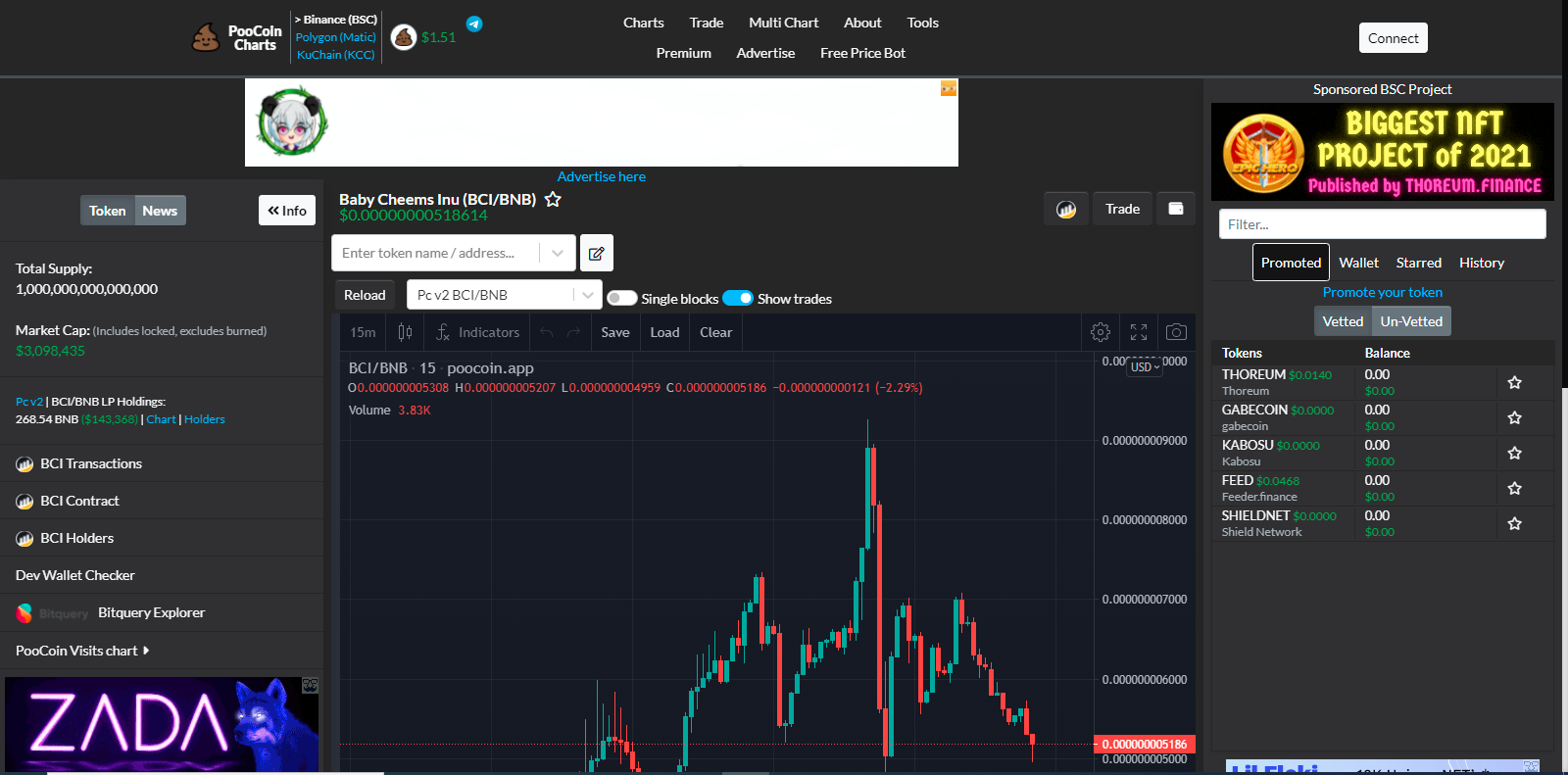Take a chart snapshot with camera icon
The width and height of the screenshot is (1568, 775).
click(1177, 332)
